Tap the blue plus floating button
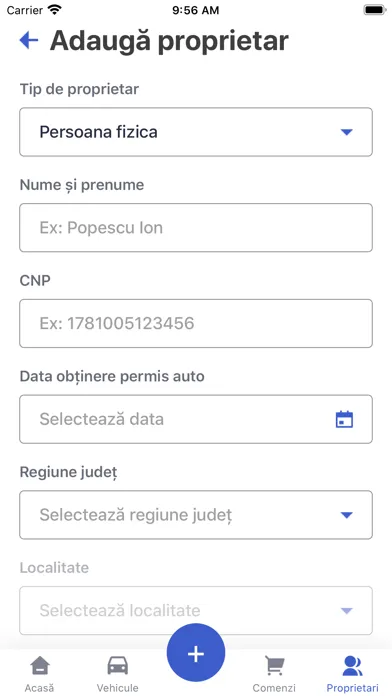Viewport: 392px width, 696px height. (196, 652)
